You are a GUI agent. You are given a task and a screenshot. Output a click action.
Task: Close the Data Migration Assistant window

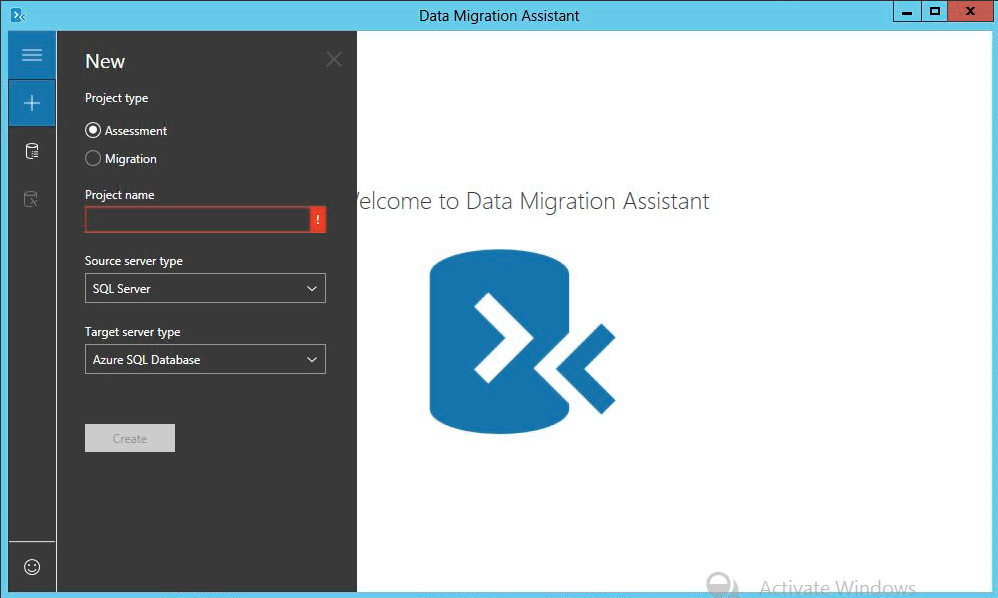click(970, 11)
